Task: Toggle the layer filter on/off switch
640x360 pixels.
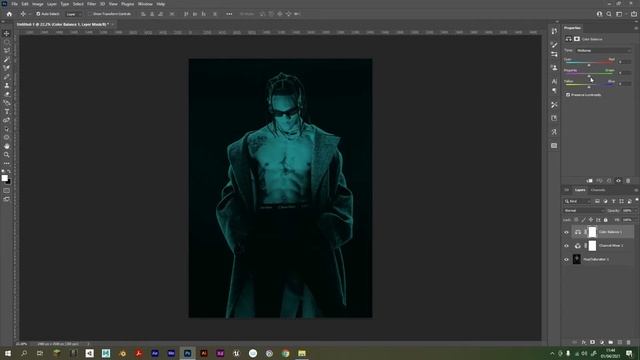Action: pyautogui.click(x=637, y=200)
